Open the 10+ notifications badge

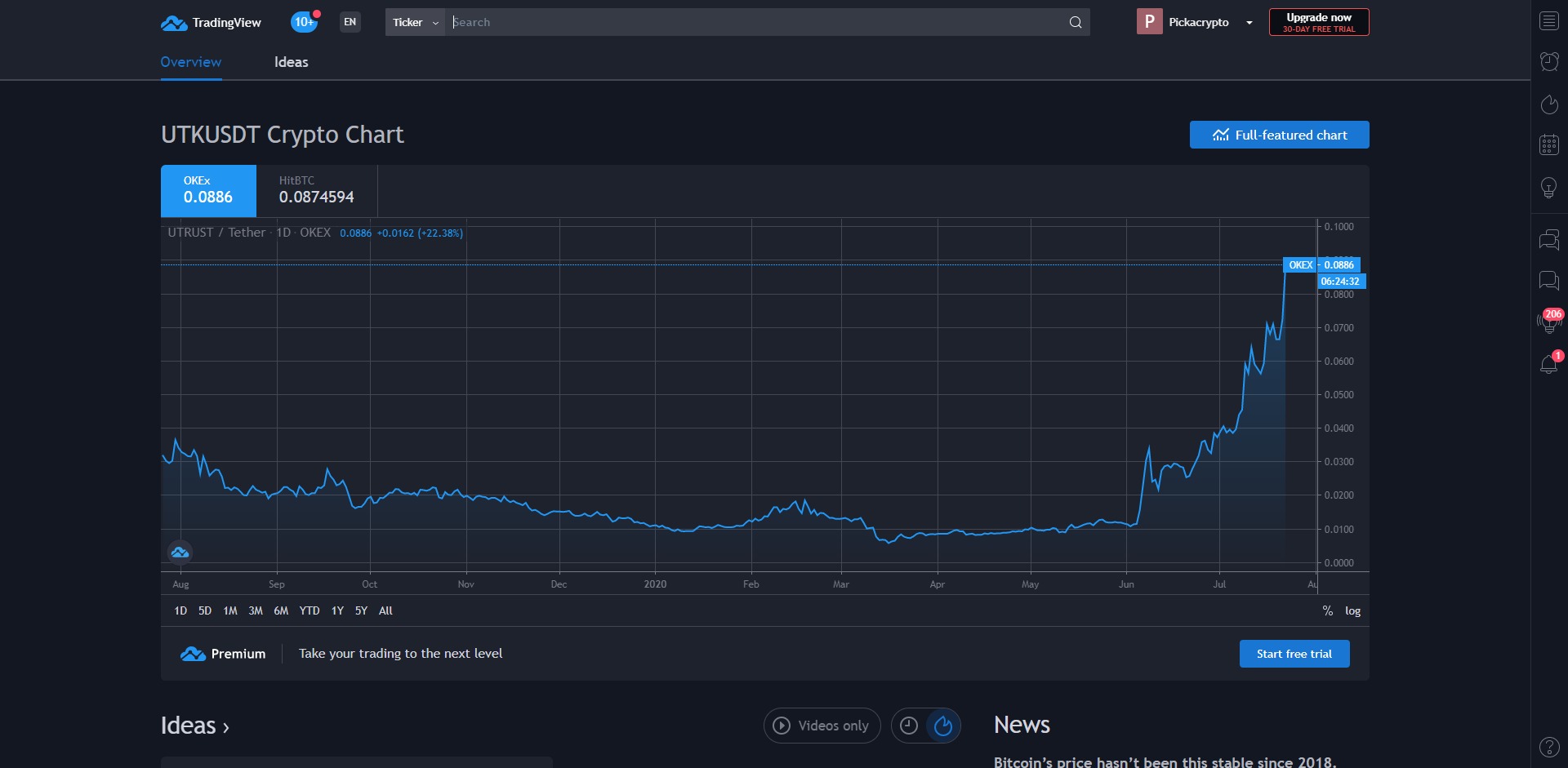coord(304,22)
